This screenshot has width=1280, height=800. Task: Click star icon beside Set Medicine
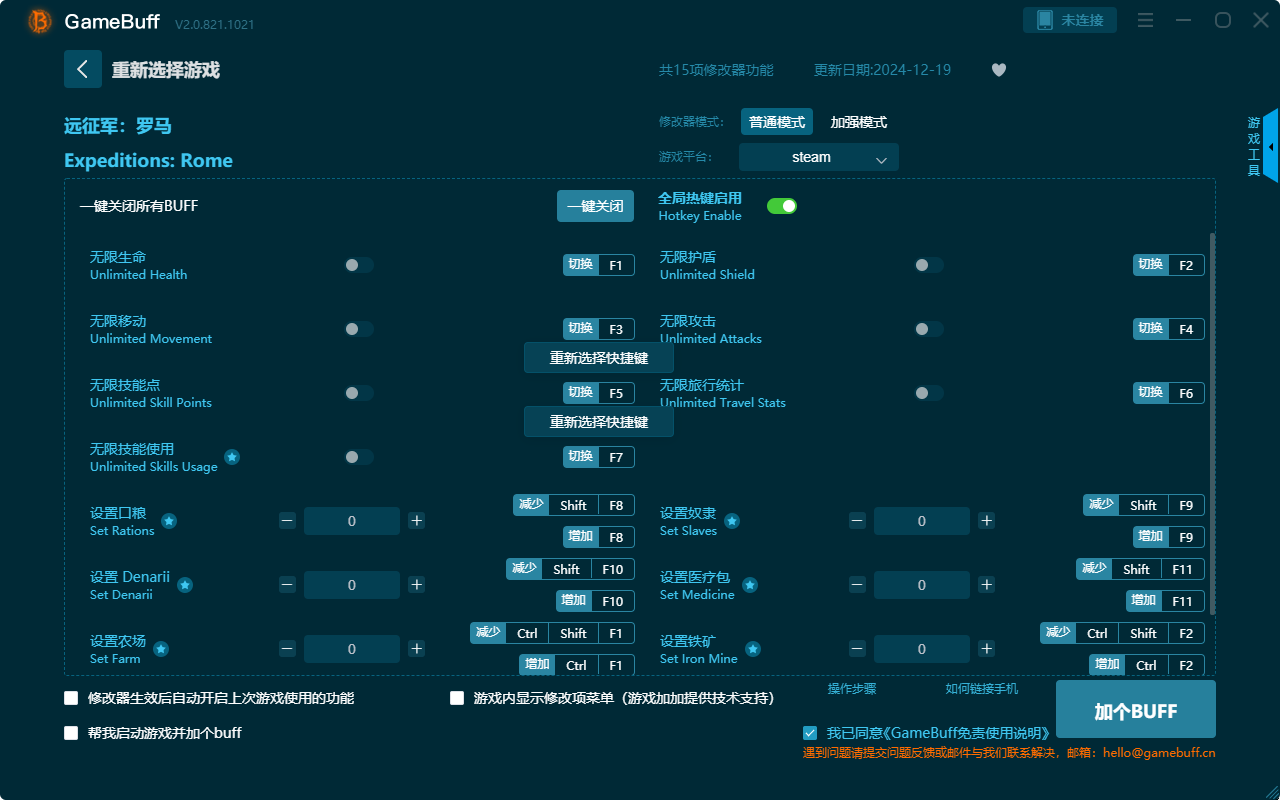click(x=750, y=585)
